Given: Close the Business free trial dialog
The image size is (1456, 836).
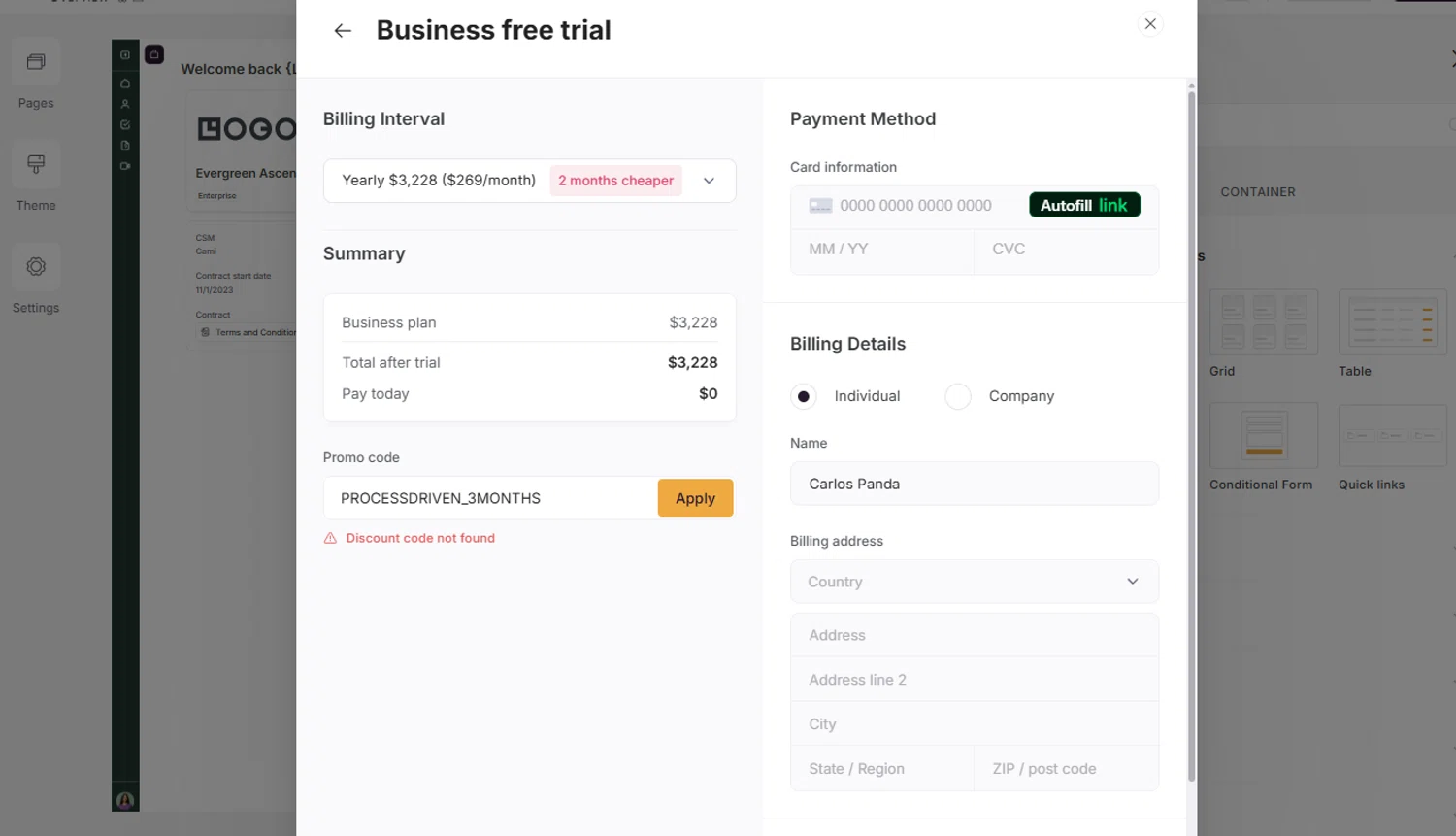Looking at the screenshot, I should [1150, 24].
